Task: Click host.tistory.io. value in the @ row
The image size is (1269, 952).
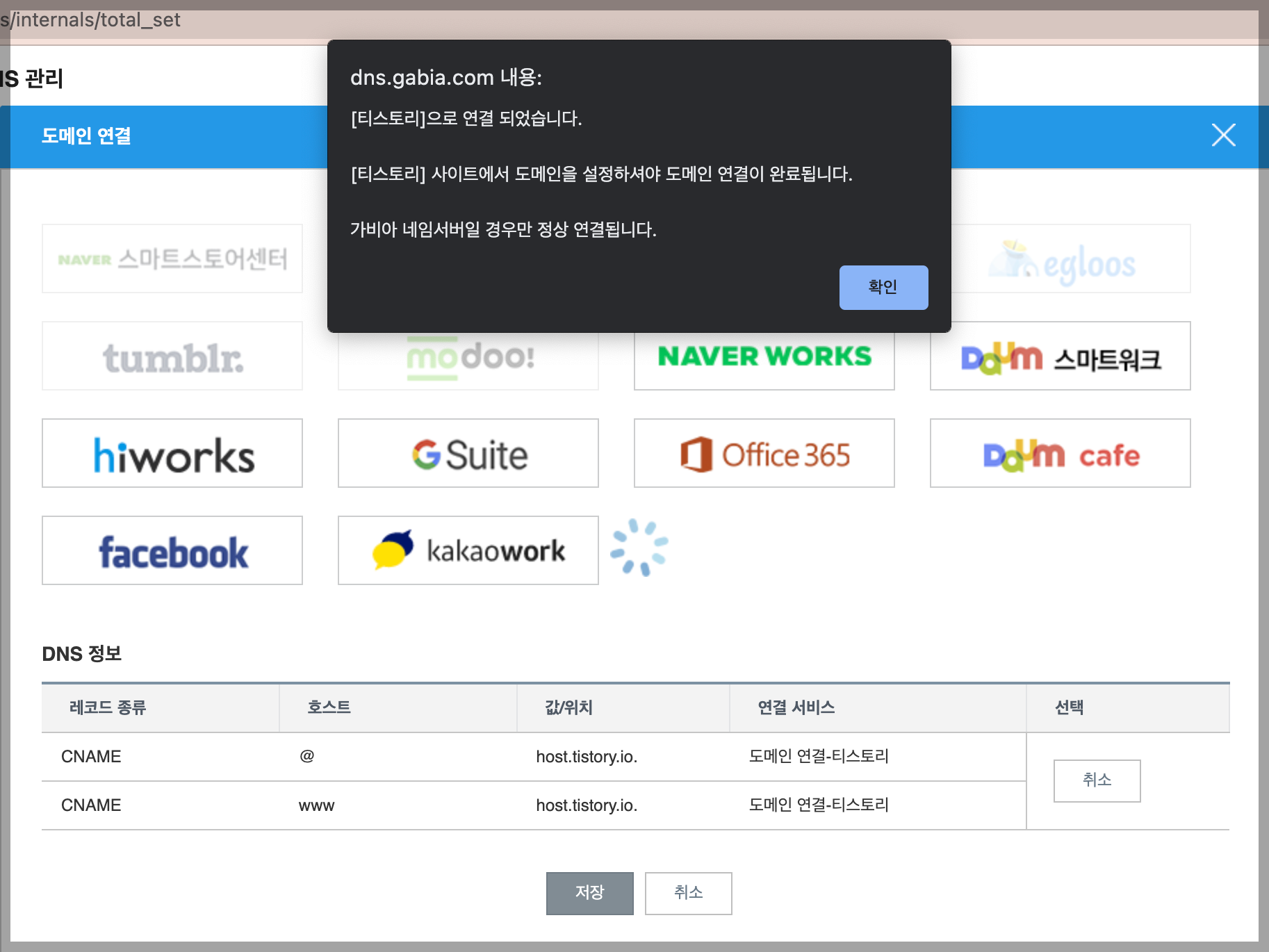Action: pyautogui.click(x=587, y=756)
